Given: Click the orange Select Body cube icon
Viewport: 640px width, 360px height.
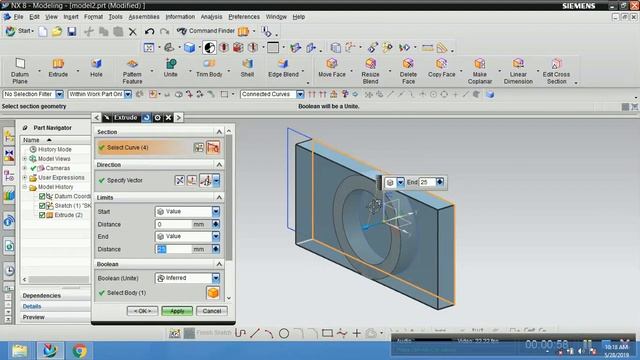Looking at the screenshot, I should [213, 293].
